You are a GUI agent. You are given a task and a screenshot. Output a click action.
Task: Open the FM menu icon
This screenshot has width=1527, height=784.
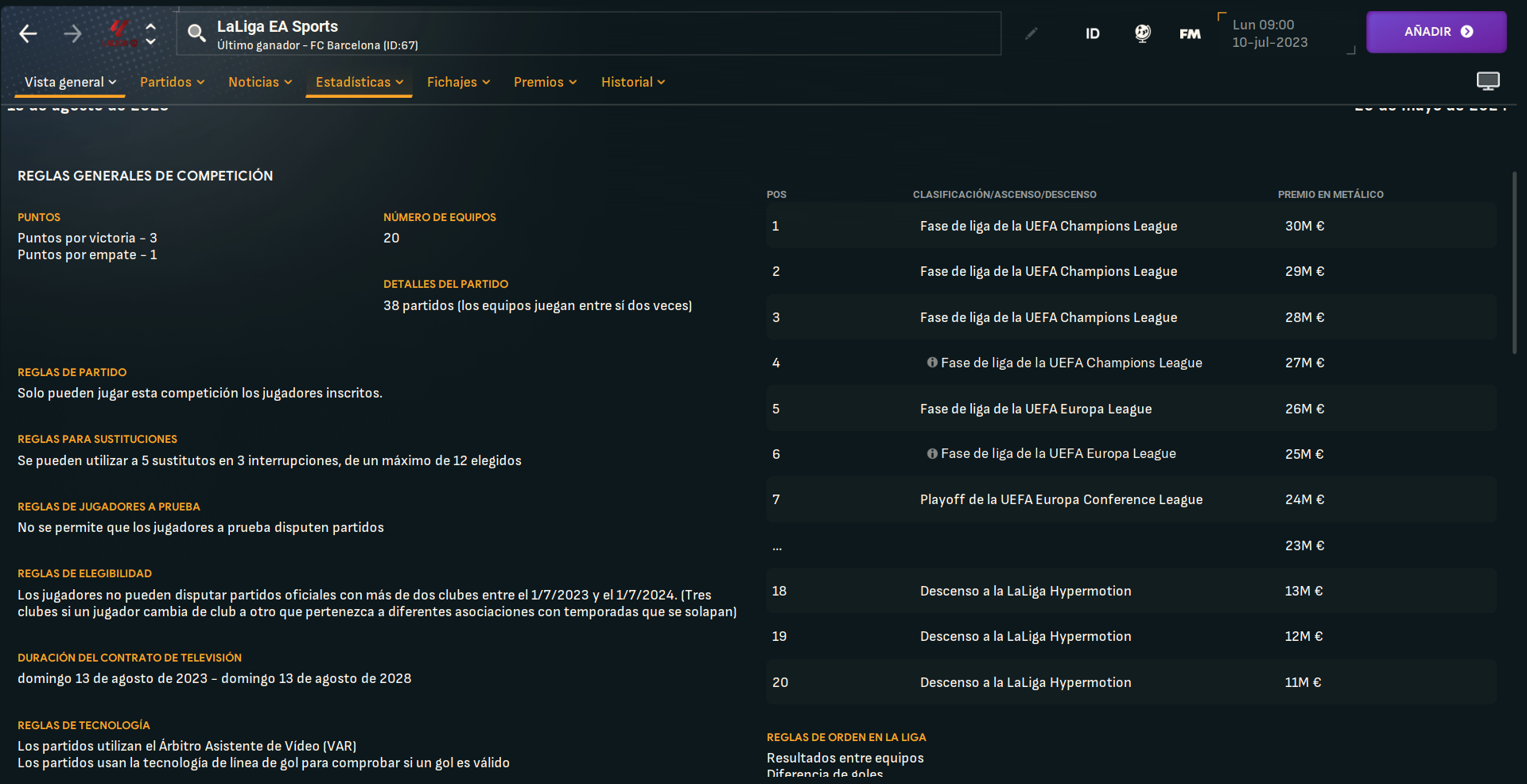pyautogui.click(x=1190, y=33)
